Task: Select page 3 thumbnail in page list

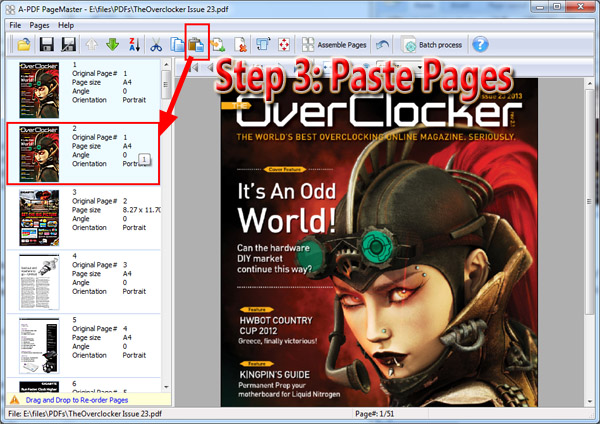Action: click(39, 218)
